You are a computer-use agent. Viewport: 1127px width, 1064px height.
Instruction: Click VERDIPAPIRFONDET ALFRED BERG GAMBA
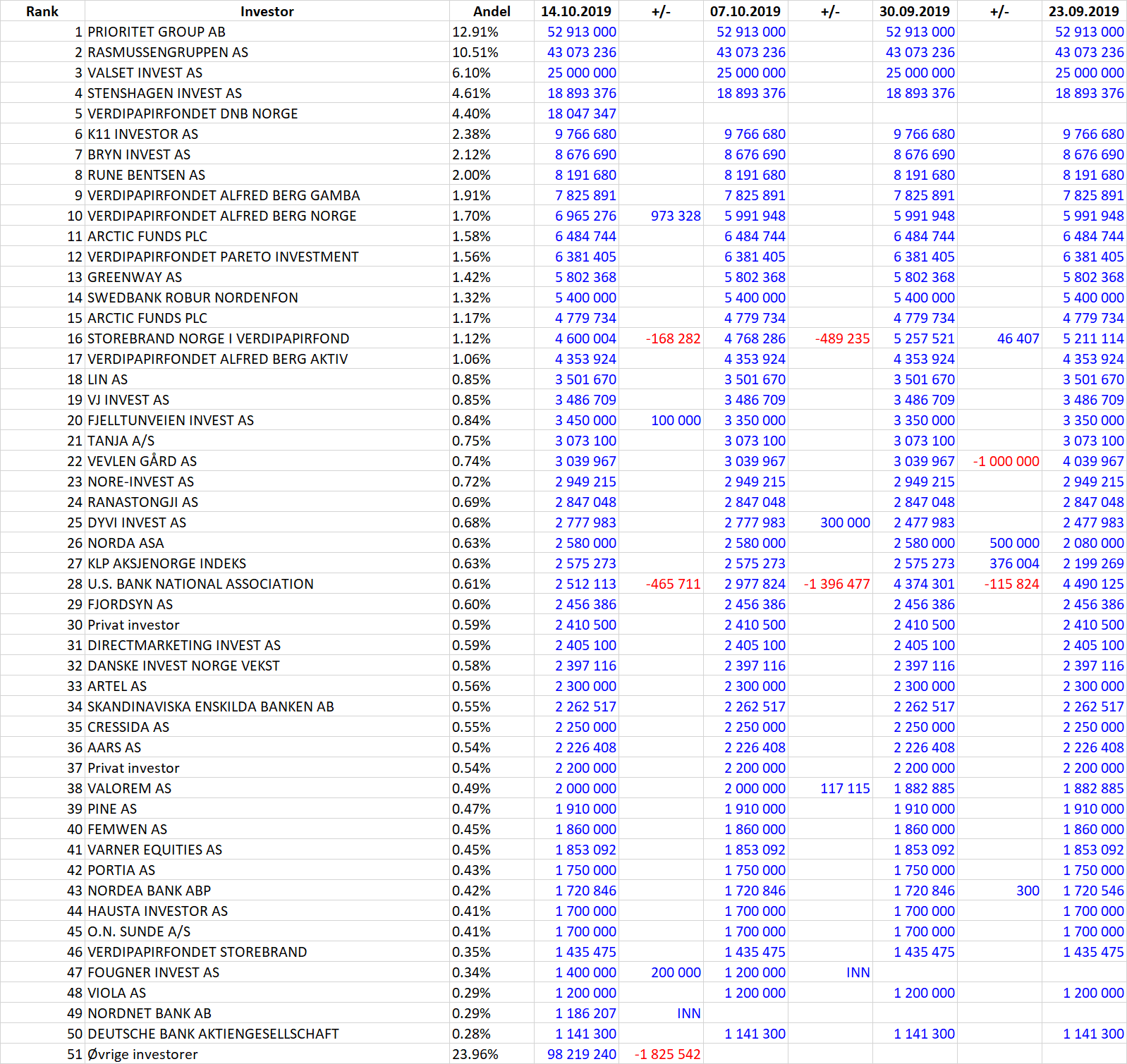click(x=224, y=195)
